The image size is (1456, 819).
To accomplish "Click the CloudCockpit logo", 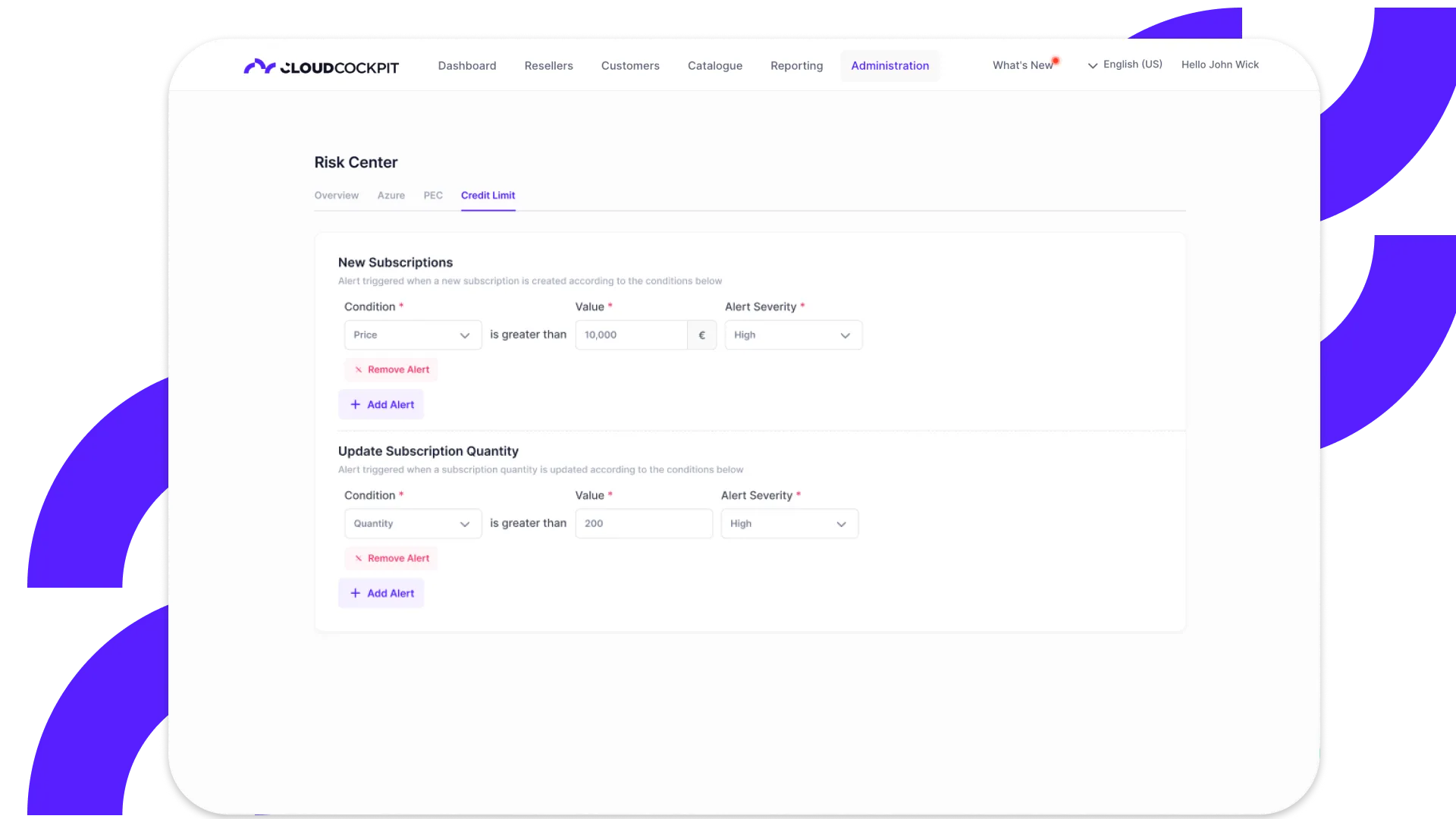I will (321, 67).
